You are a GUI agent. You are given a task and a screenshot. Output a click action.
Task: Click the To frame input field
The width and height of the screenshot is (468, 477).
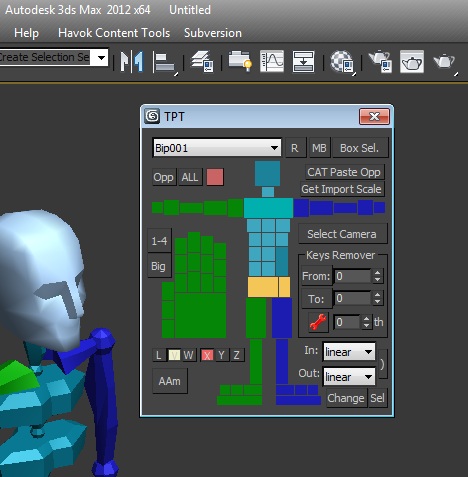pos(353,298)
